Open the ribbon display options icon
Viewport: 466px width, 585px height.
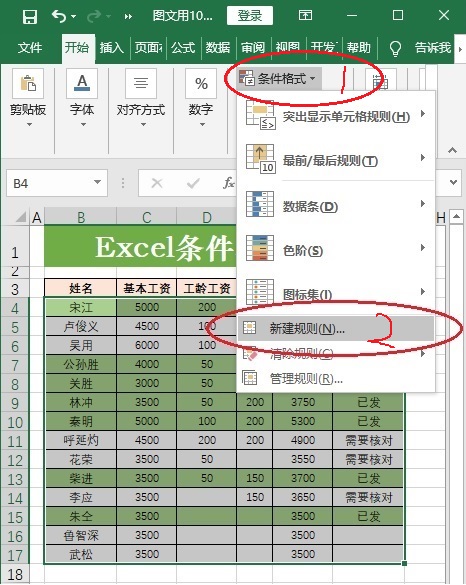(305, 16)
